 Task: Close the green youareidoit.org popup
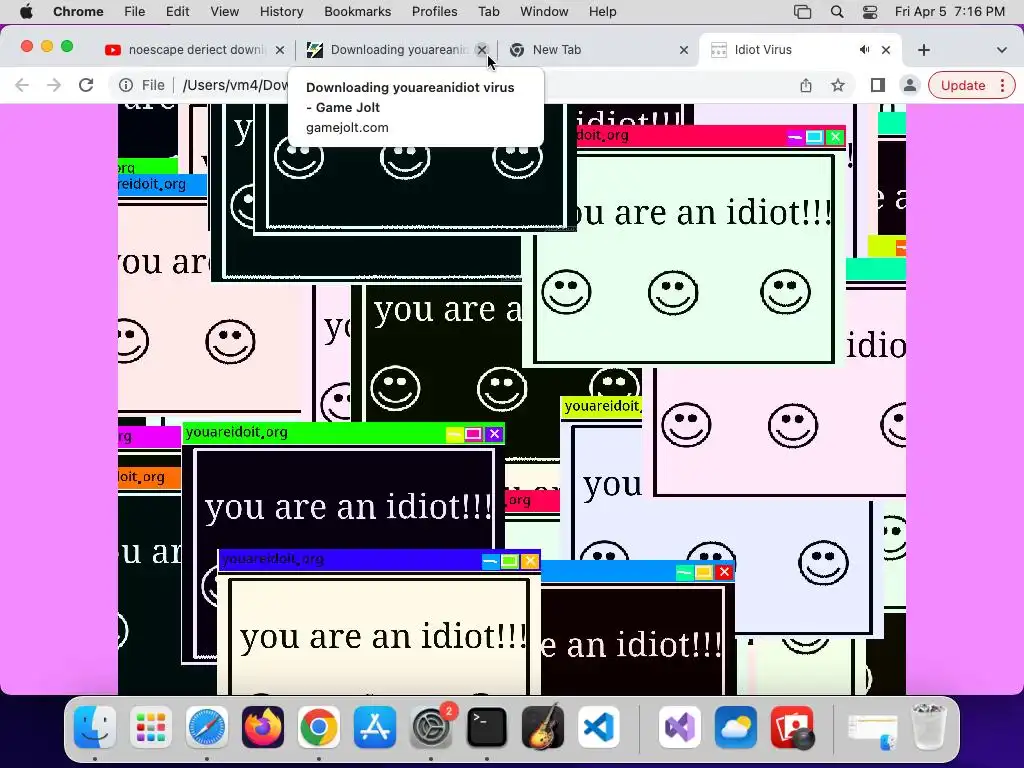(494, 434)
